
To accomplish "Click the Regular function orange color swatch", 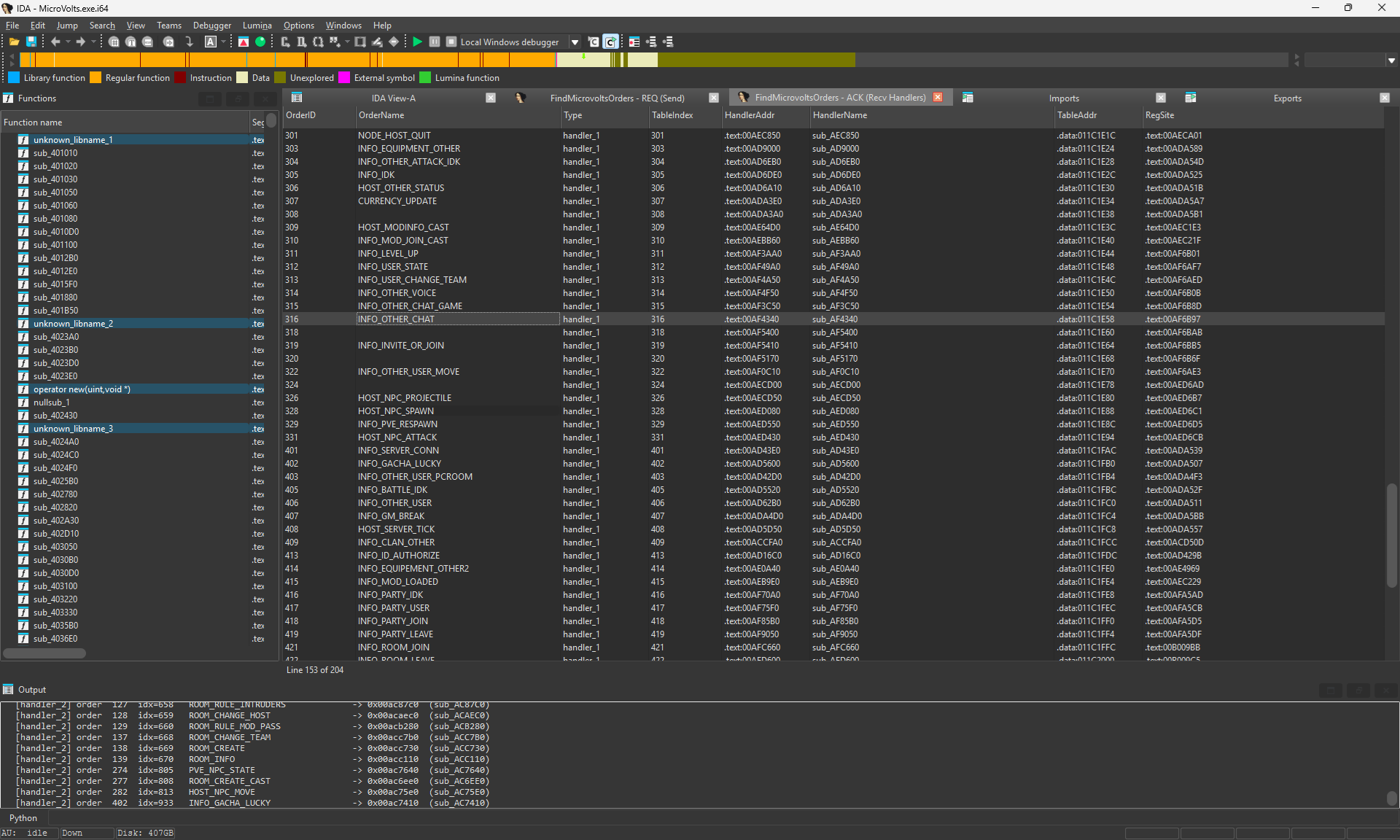I will click(x=96, y=78).
